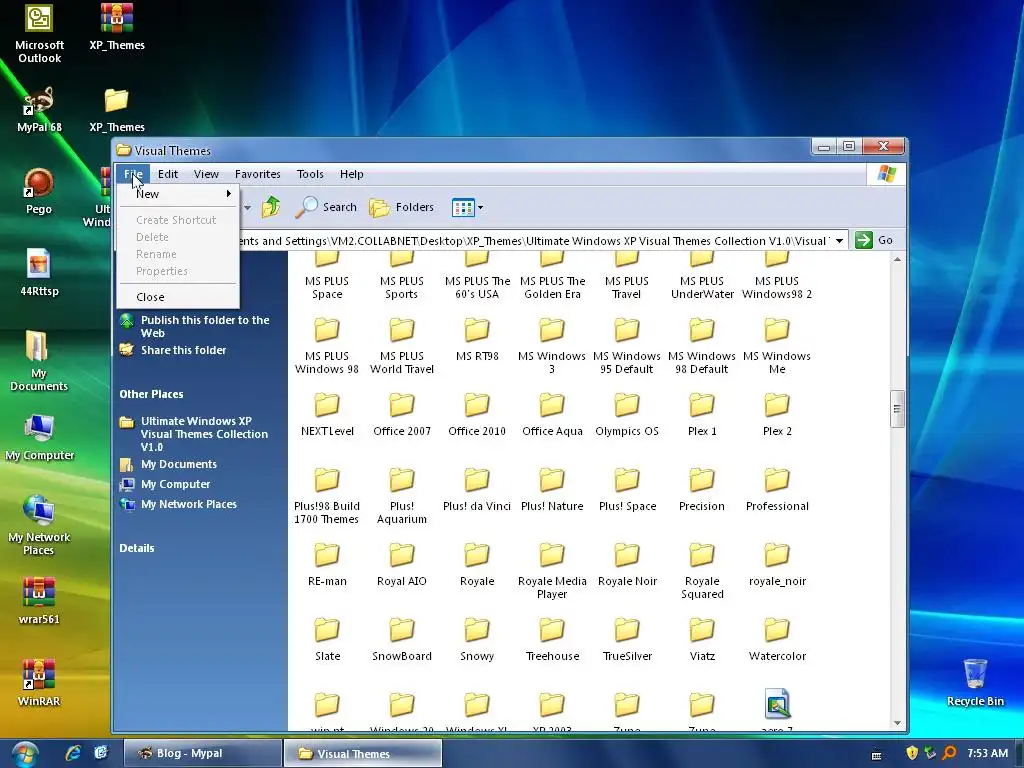Screen dimensions: 1024x768
Task: Click the vertical scrollbar thumb
Action: [x=897, y=409]
